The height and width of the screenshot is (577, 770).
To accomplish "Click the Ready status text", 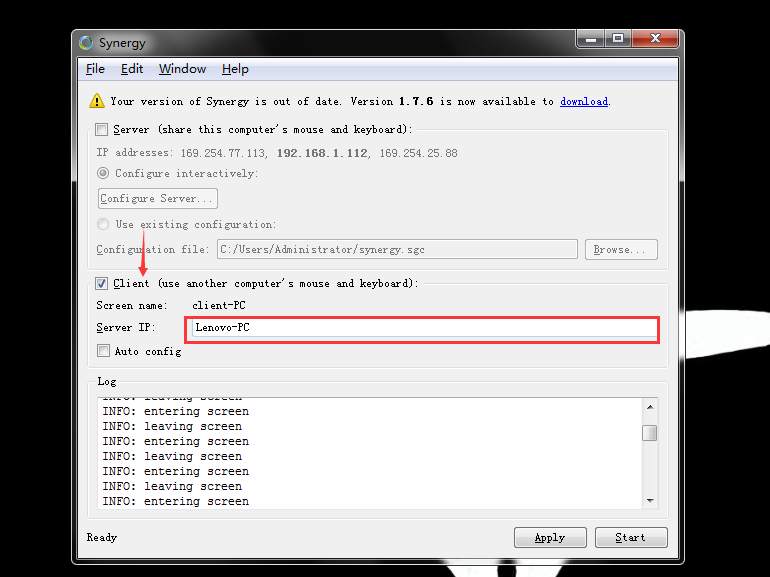I will pos(102,537).
